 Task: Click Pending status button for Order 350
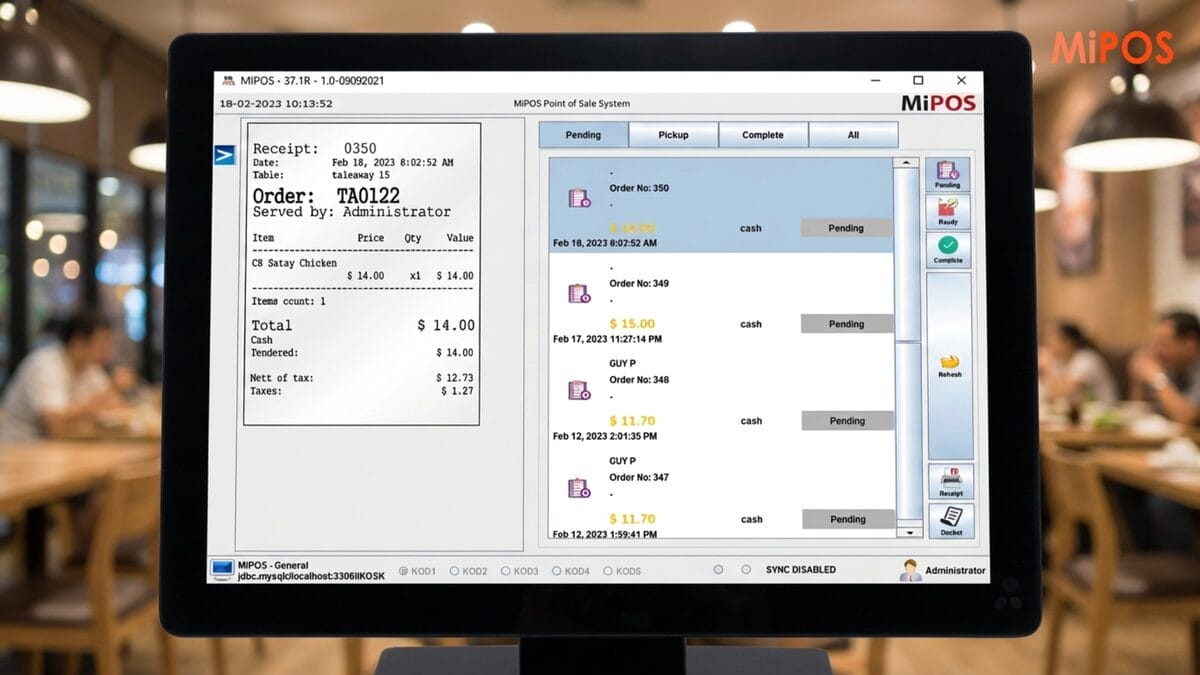tap(846, 228)
